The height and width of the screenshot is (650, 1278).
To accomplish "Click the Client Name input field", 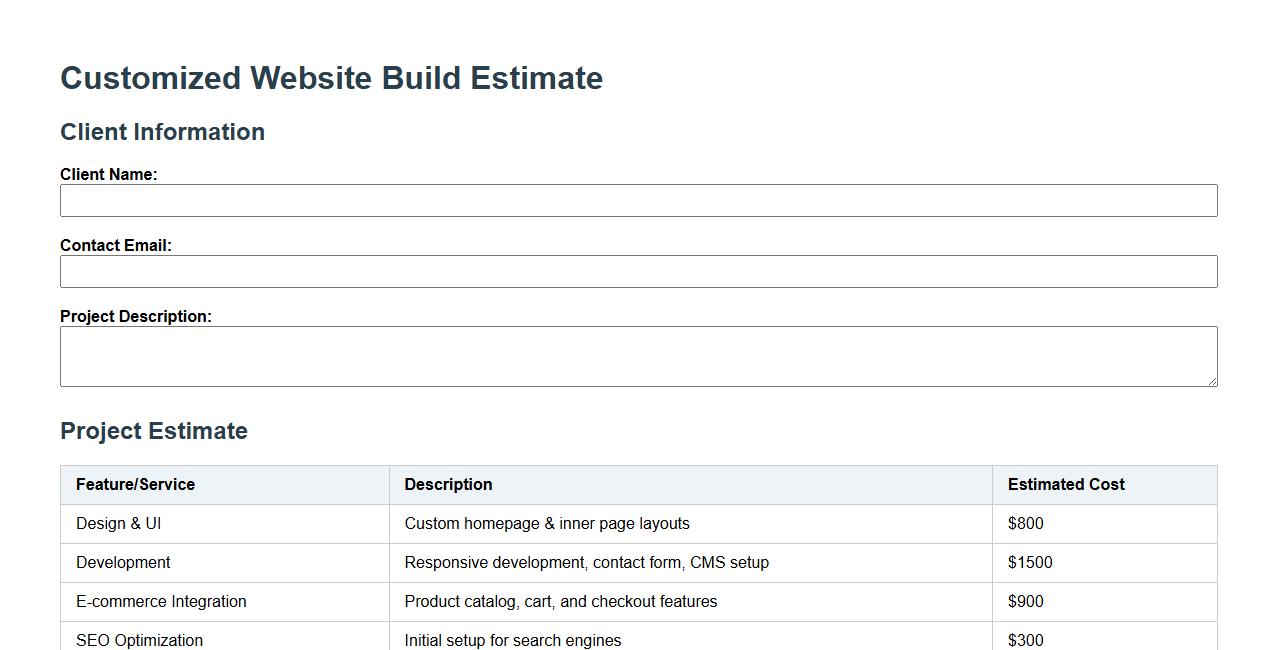I will pos(638,200).
